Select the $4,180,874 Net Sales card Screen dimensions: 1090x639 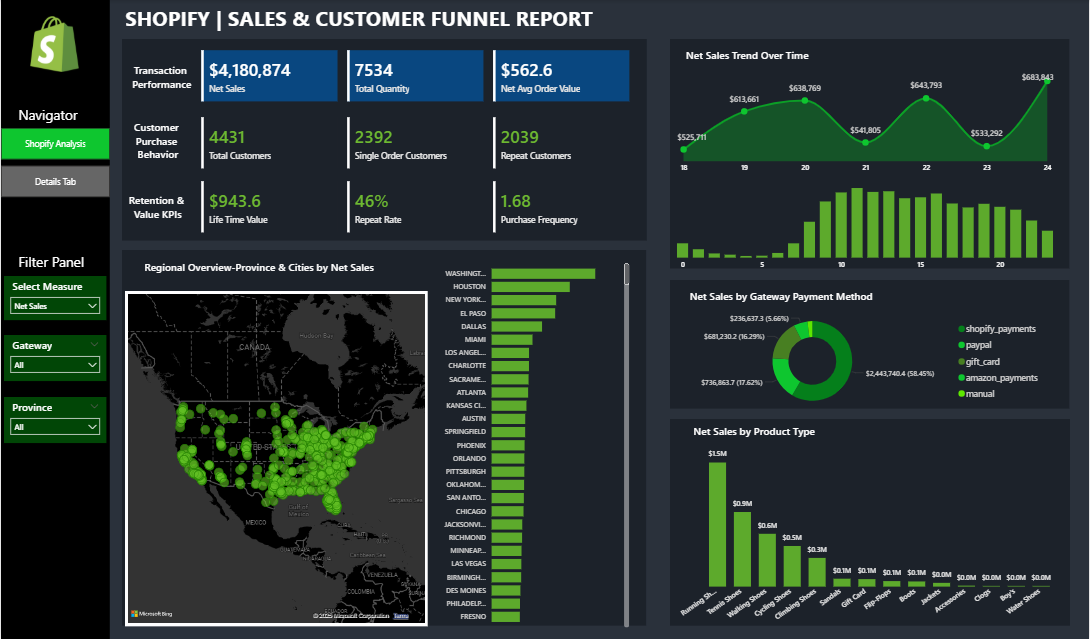[270, 76]
